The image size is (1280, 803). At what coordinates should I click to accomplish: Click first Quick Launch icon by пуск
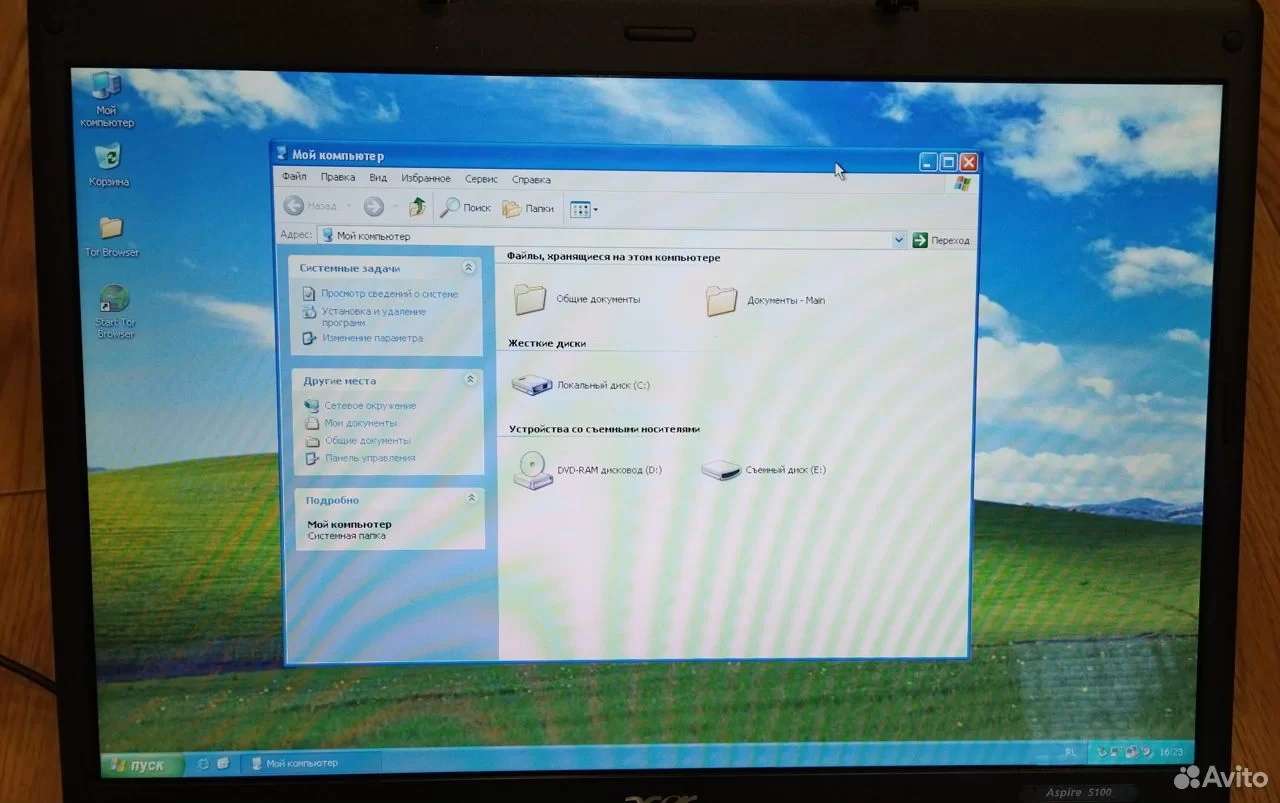(203, 764)
